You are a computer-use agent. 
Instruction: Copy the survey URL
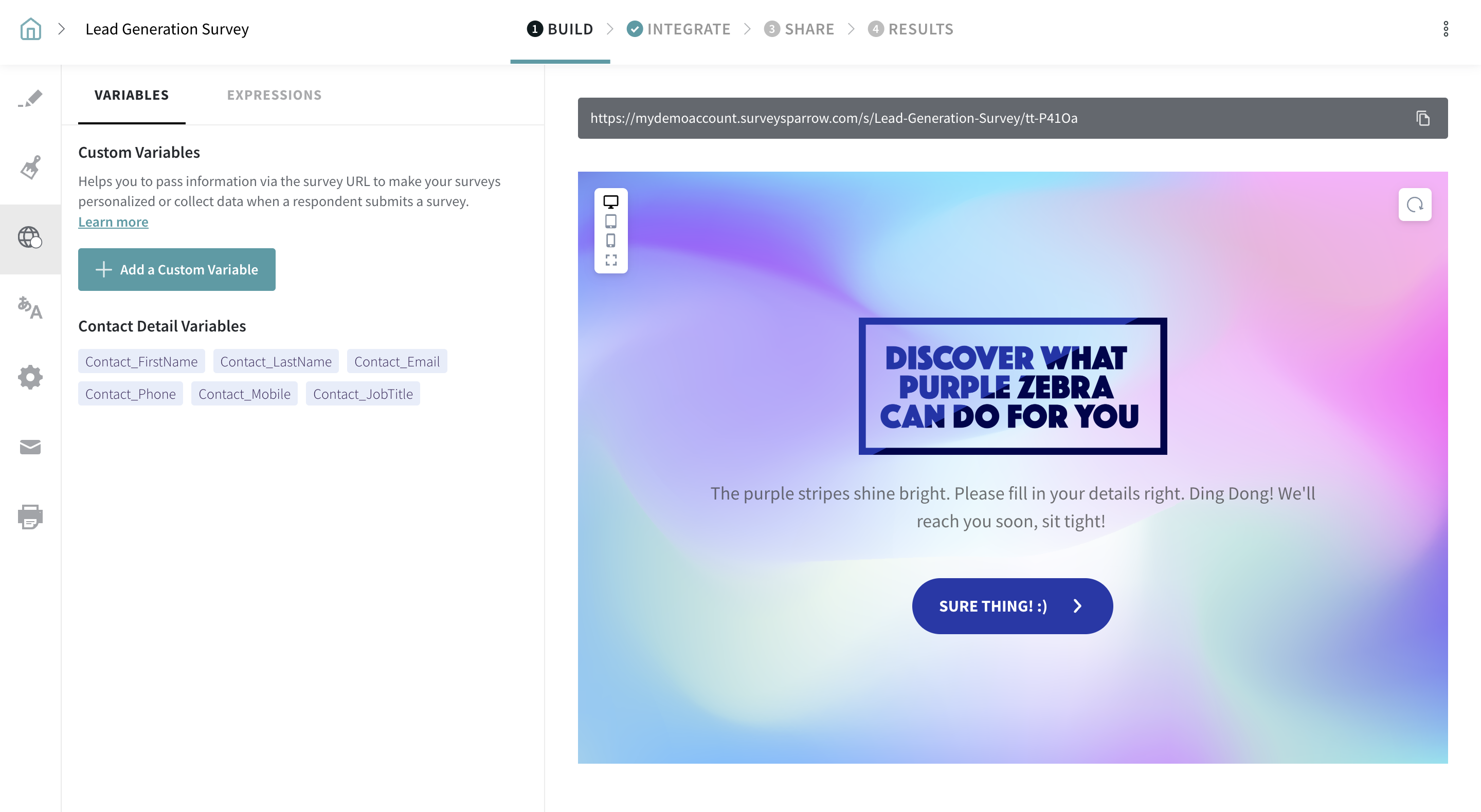[1422, 118]
